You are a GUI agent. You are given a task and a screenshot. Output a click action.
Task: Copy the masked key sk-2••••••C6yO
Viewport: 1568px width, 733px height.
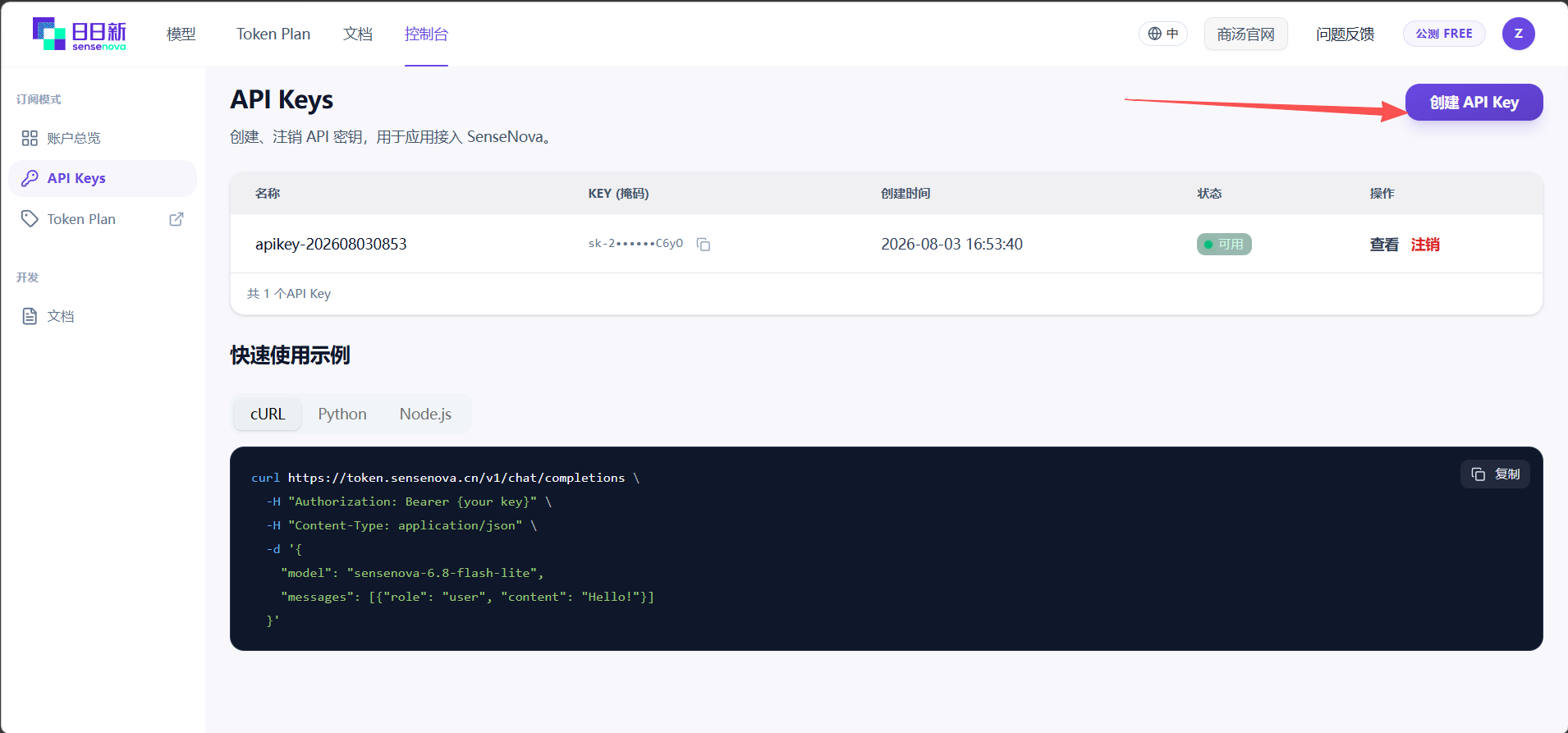coord(704,244)
